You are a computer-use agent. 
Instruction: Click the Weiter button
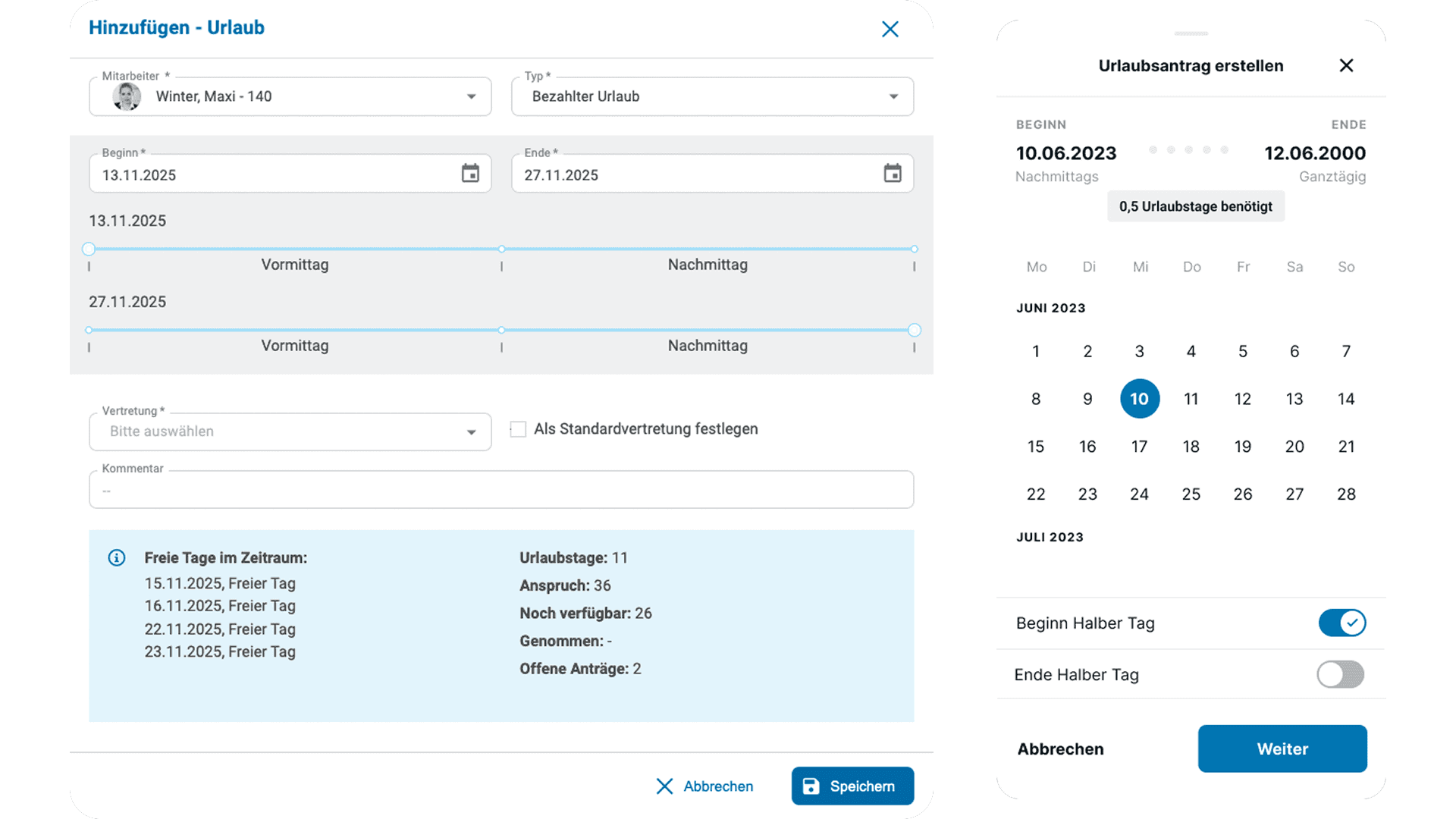point(1282,748)
